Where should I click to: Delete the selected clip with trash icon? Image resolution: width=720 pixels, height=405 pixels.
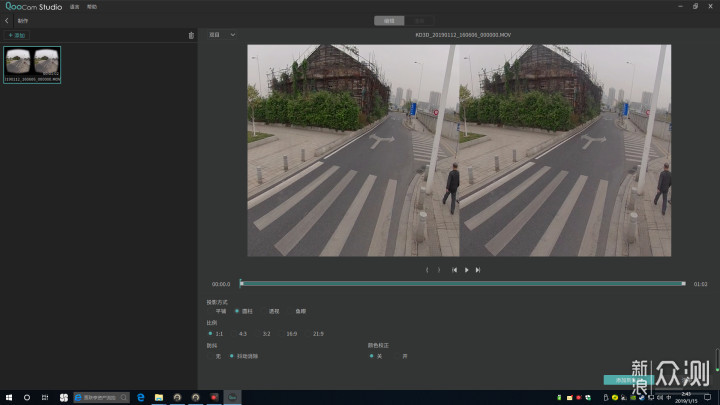191,35
